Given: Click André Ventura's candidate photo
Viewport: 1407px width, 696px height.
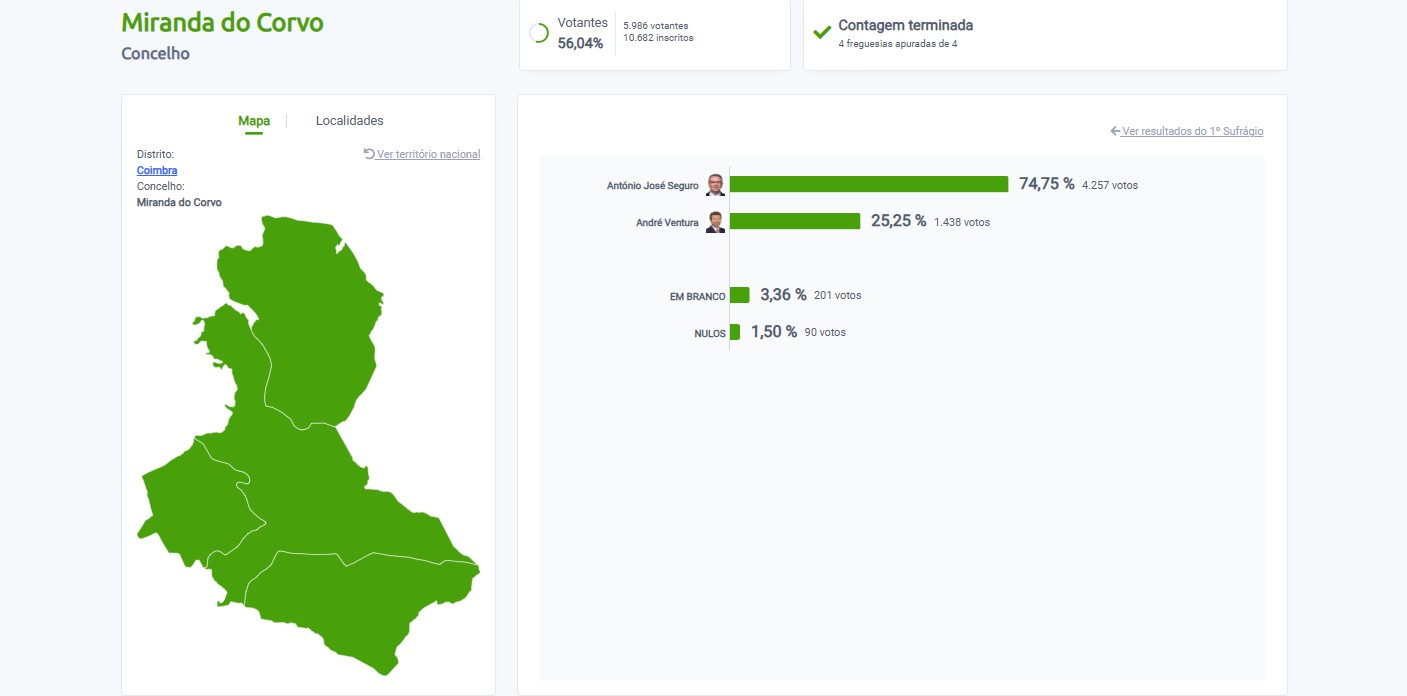Looking at the screenshot, I should pos(715,222).
